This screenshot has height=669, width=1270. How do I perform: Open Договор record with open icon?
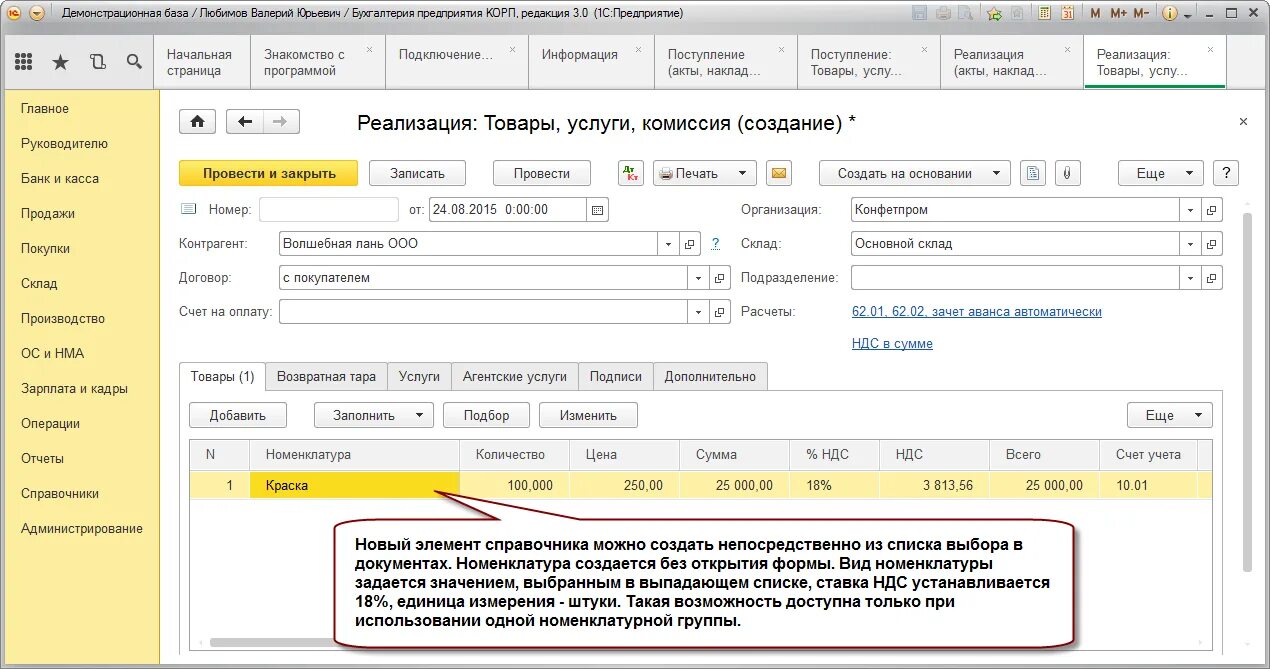click(720, 278)
